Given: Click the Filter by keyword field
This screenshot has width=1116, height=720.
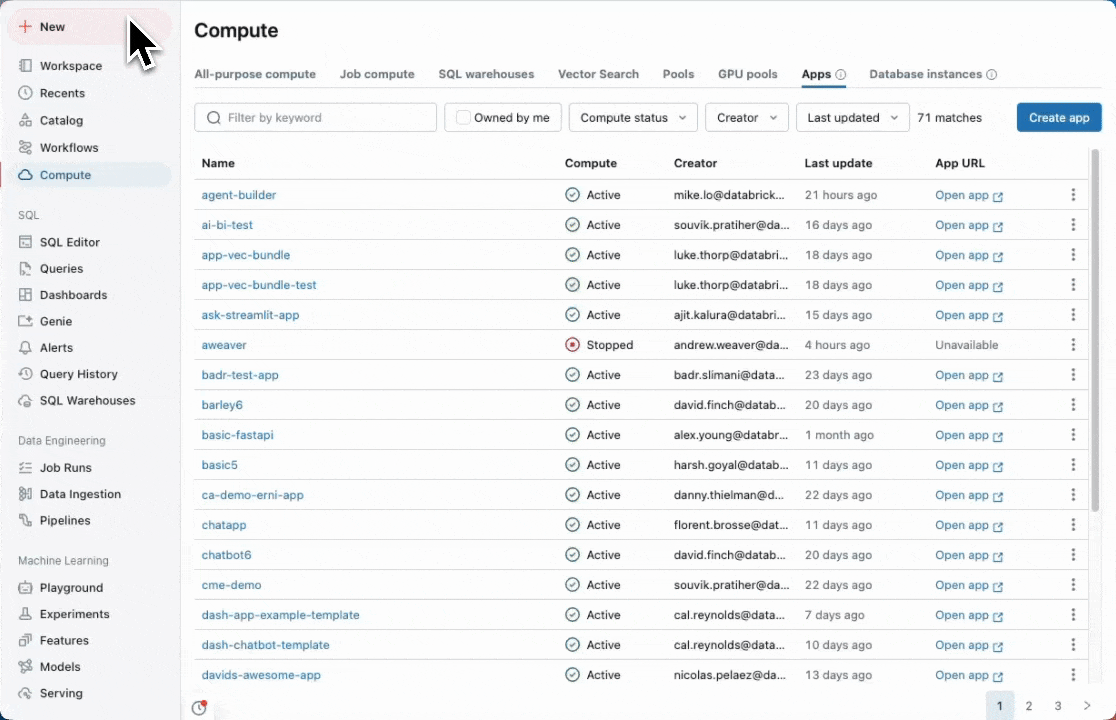Looking at the screenshot, I should tap(316, 117).
